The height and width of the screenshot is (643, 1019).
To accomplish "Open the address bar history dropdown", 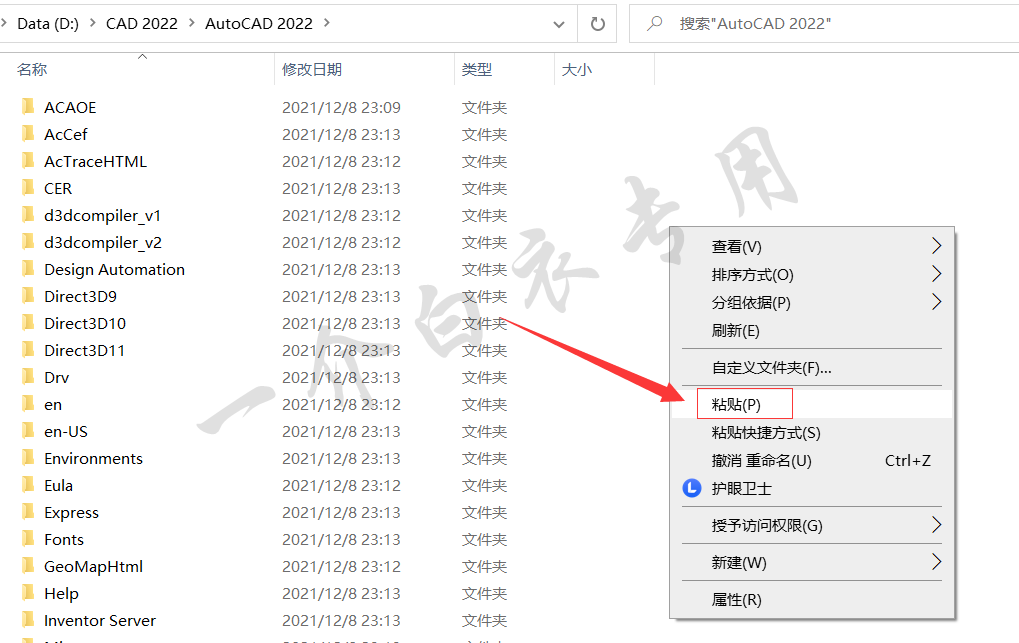I will (x=558, y=25).
